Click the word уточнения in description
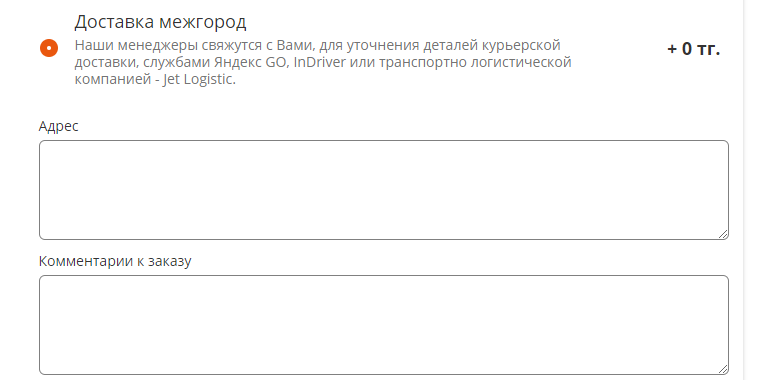Image resolution: width=763 pixels, height=380 pixels. 380,46
